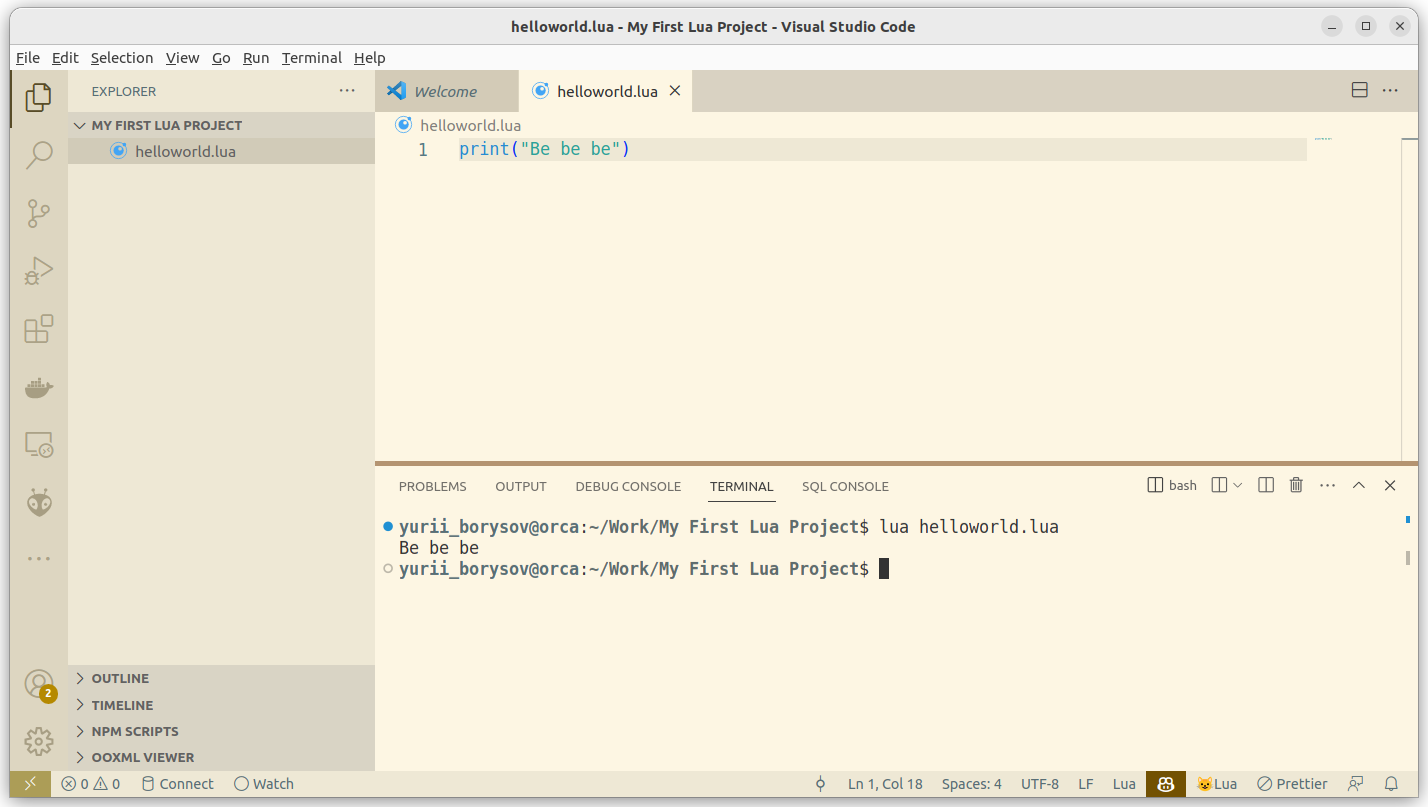This screenshot has width=1428, height=807.
Task: Open the Docker view icon
Action: pos(39,387)
